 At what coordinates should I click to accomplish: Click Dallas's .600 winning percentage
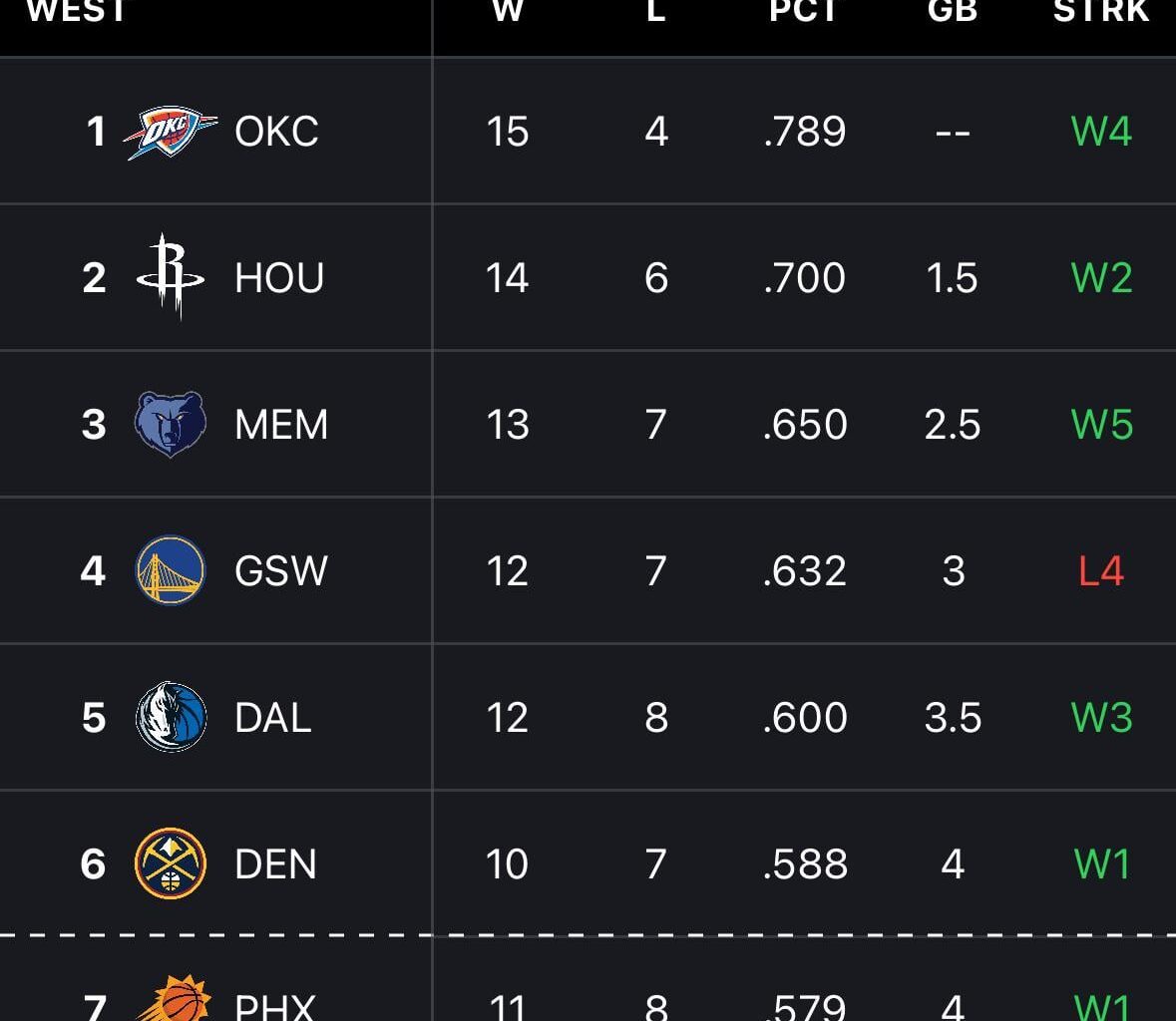coord(804,717)
